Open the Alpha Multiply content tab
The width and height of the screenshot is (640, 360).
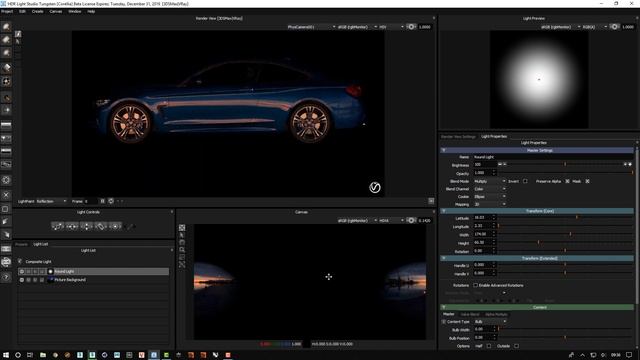click(x=496, y=314)
